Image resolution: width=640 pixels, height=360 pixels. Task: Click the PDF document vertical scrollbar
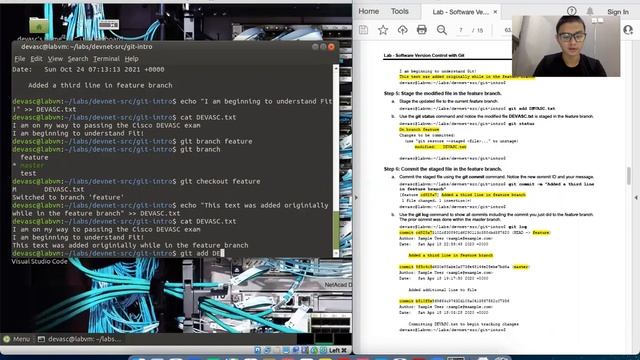click(629, 176)
